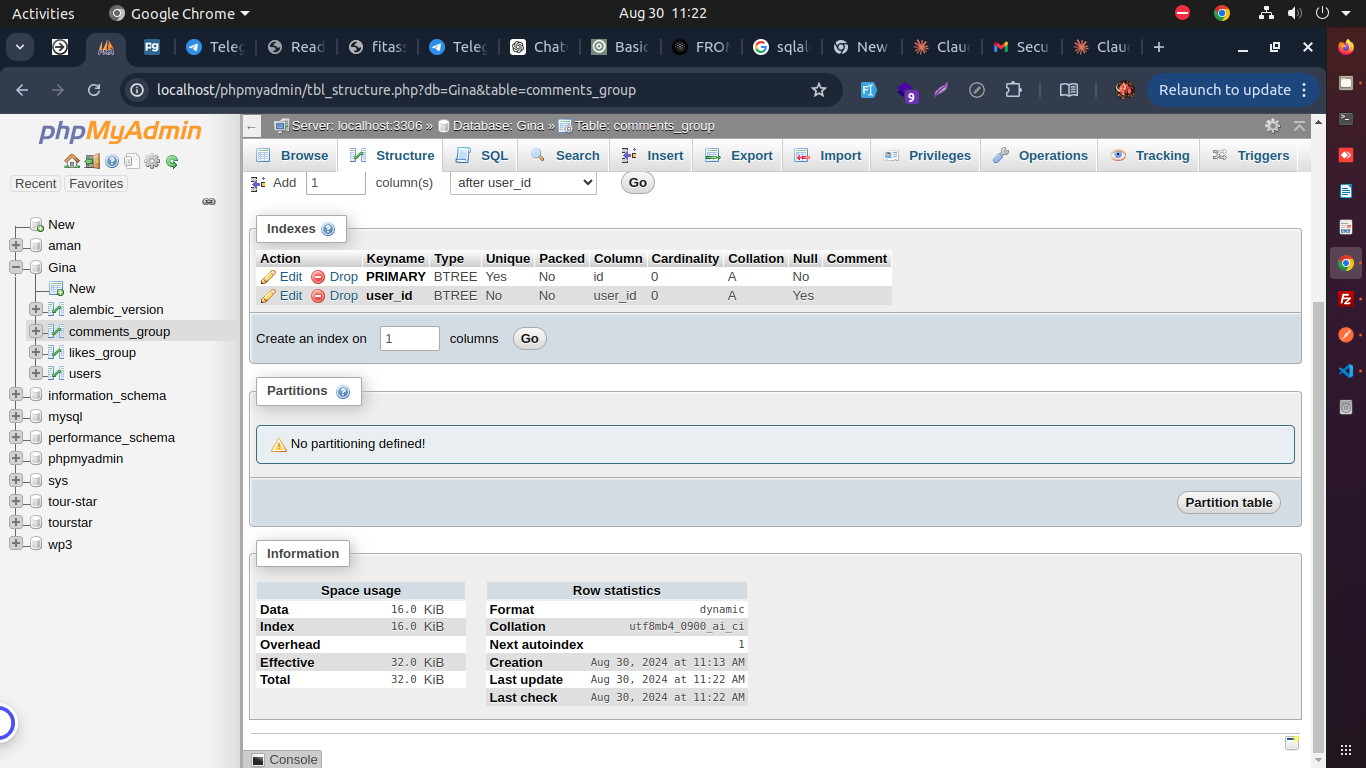
Task: Expand the likes_group table node
Action: pos(36,352)
